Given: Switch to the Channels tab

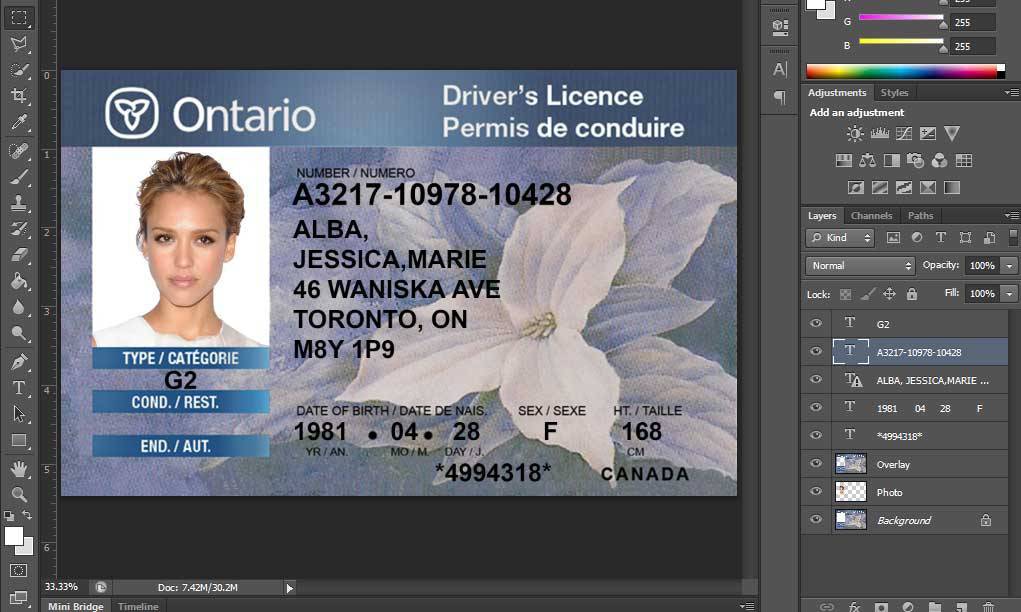Looking at the screenshot, I should click(871, 216).
